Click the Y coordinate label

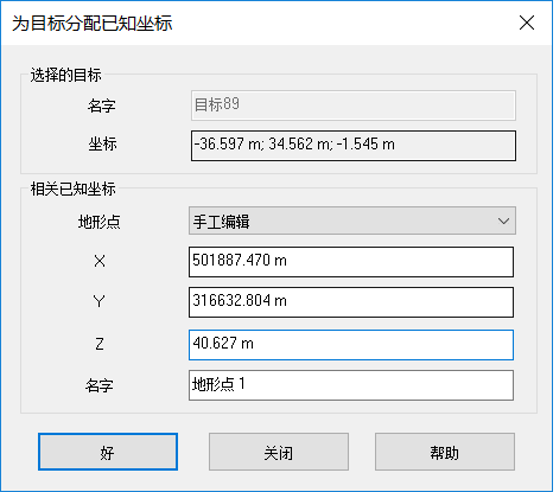(x=99, y=302)
